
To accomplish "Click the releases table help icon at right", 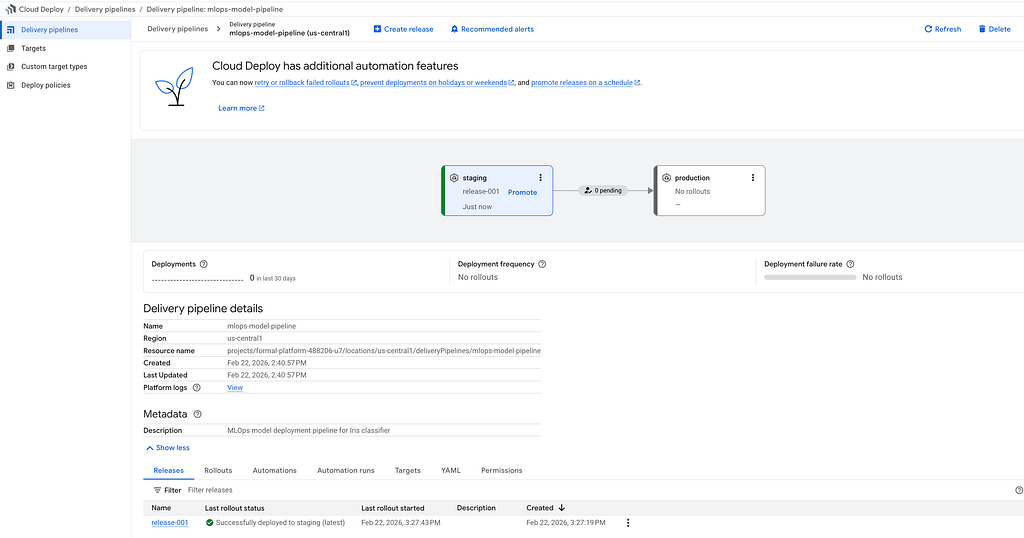I will click(1019, 490).
